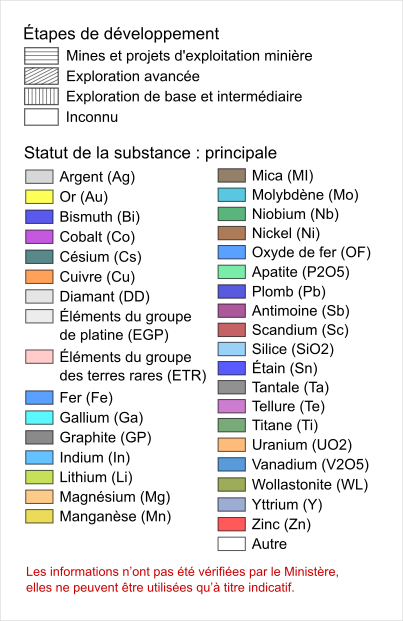Click the Statut de la substance heading
Viewport: 403px width, 621px height.
(x=150, y=153)
